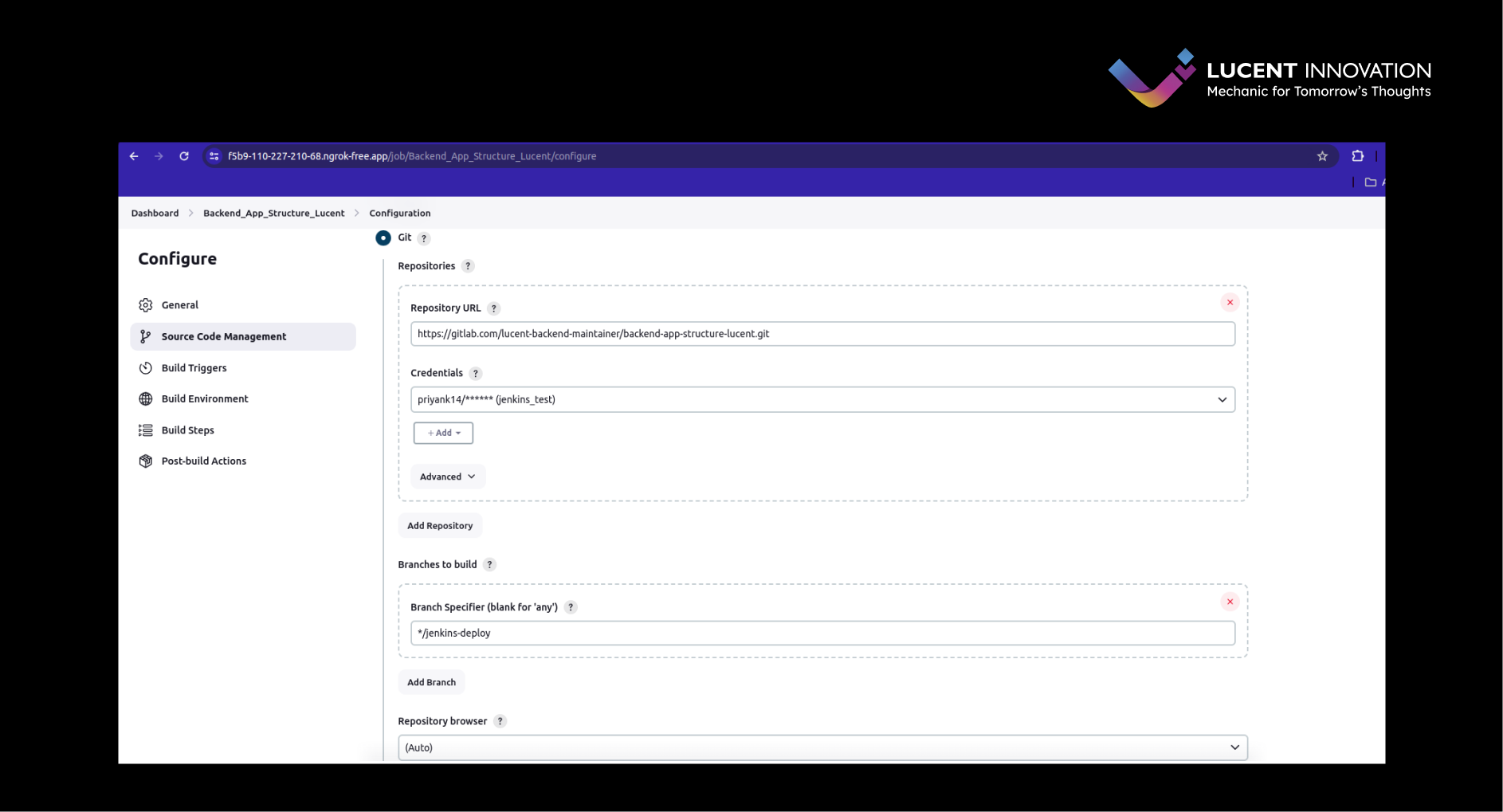Open the Credentials dropdown
The width and height of the screenshot is (1503, 812).
click(x=822, y=399)
